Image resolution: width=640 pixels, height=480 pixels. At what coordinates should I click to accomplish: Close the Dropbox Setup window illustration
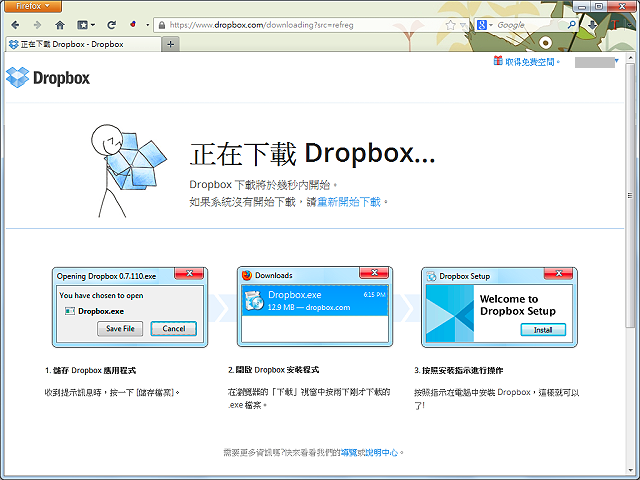click(x=559, y=274)
